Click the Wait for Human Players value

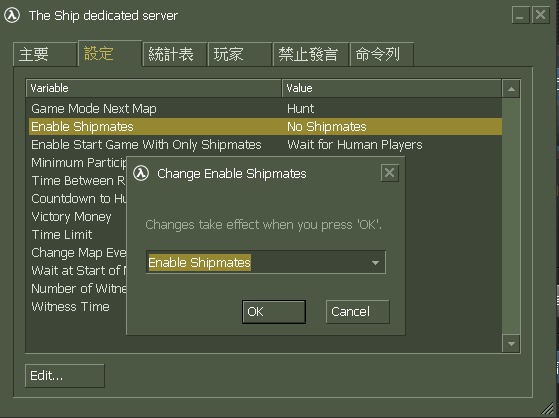point(355,145)
